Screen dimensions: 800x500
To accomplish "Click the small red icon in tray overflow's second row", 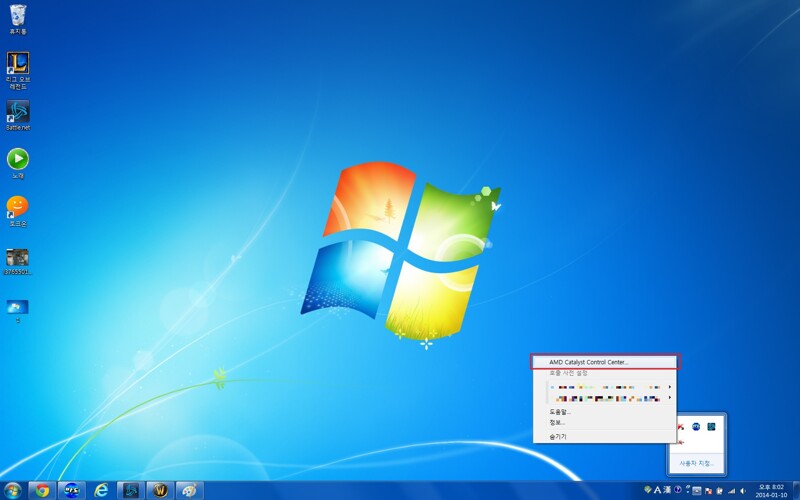I will coord(681,442).
